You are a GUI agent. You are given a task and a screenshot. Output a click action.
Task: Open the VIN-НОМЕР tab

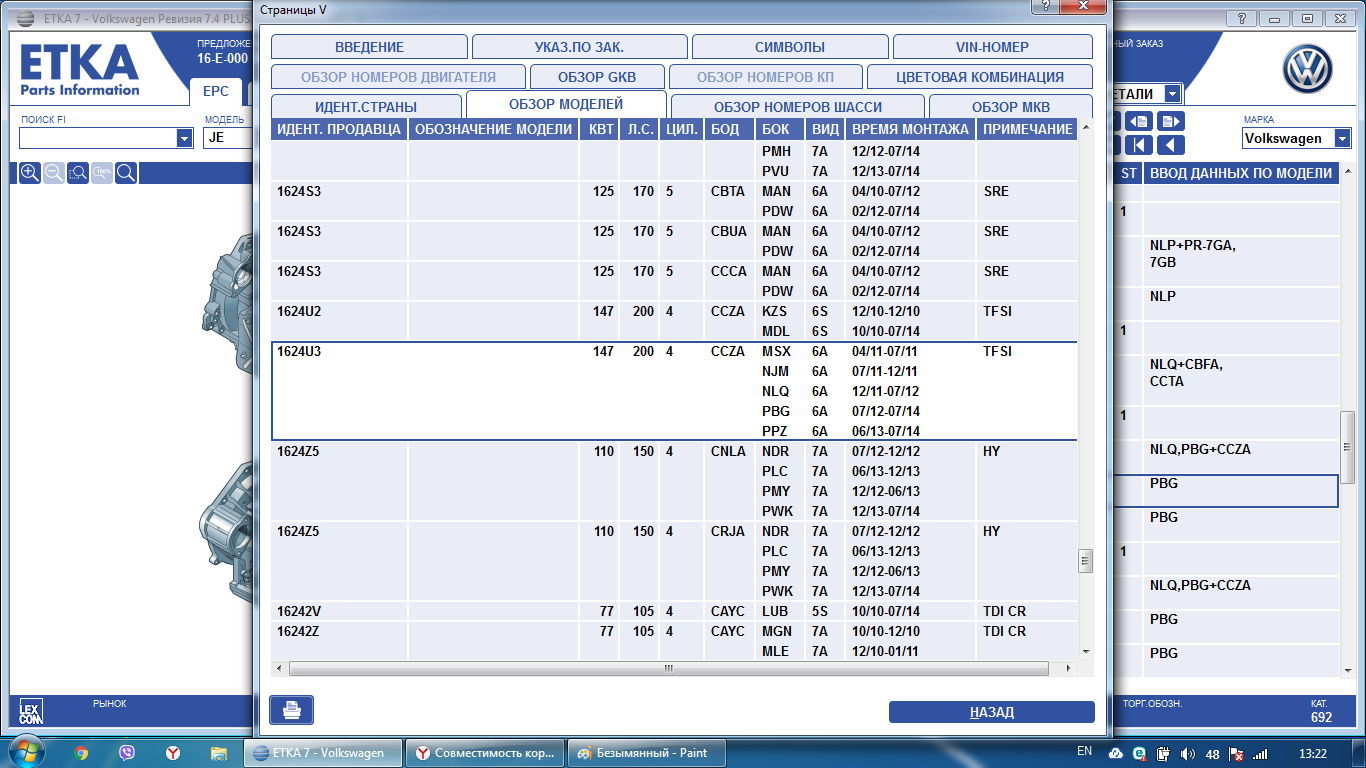click(x=992, y=47)
